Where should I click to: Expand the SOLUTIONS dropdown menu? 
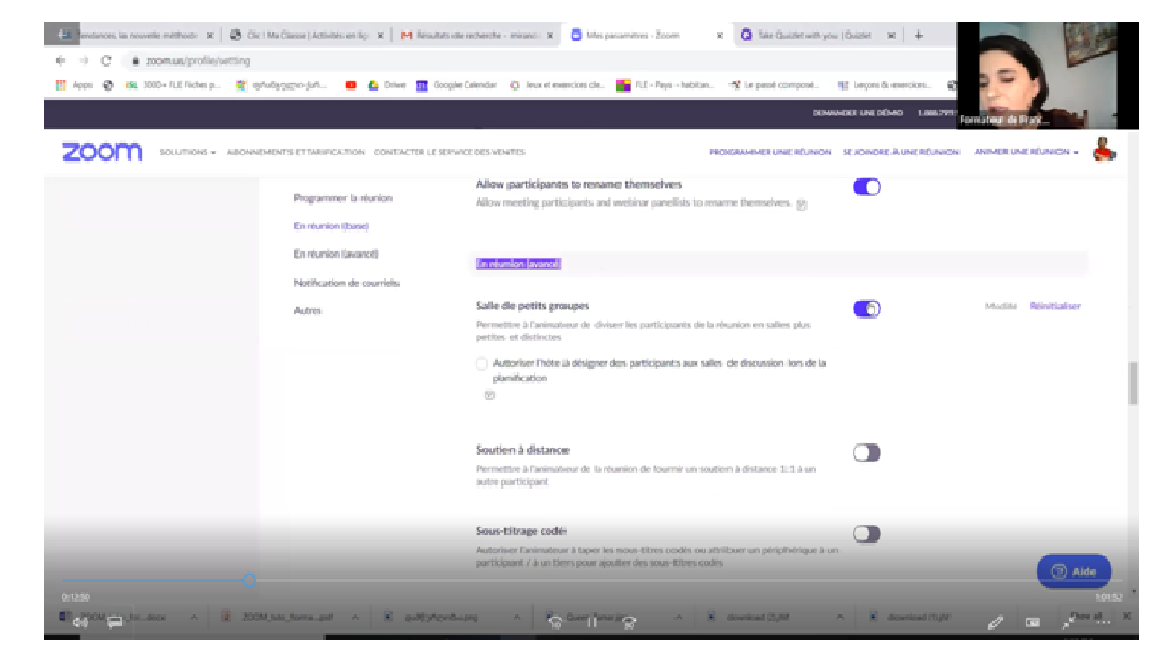(x=187, y=153)
